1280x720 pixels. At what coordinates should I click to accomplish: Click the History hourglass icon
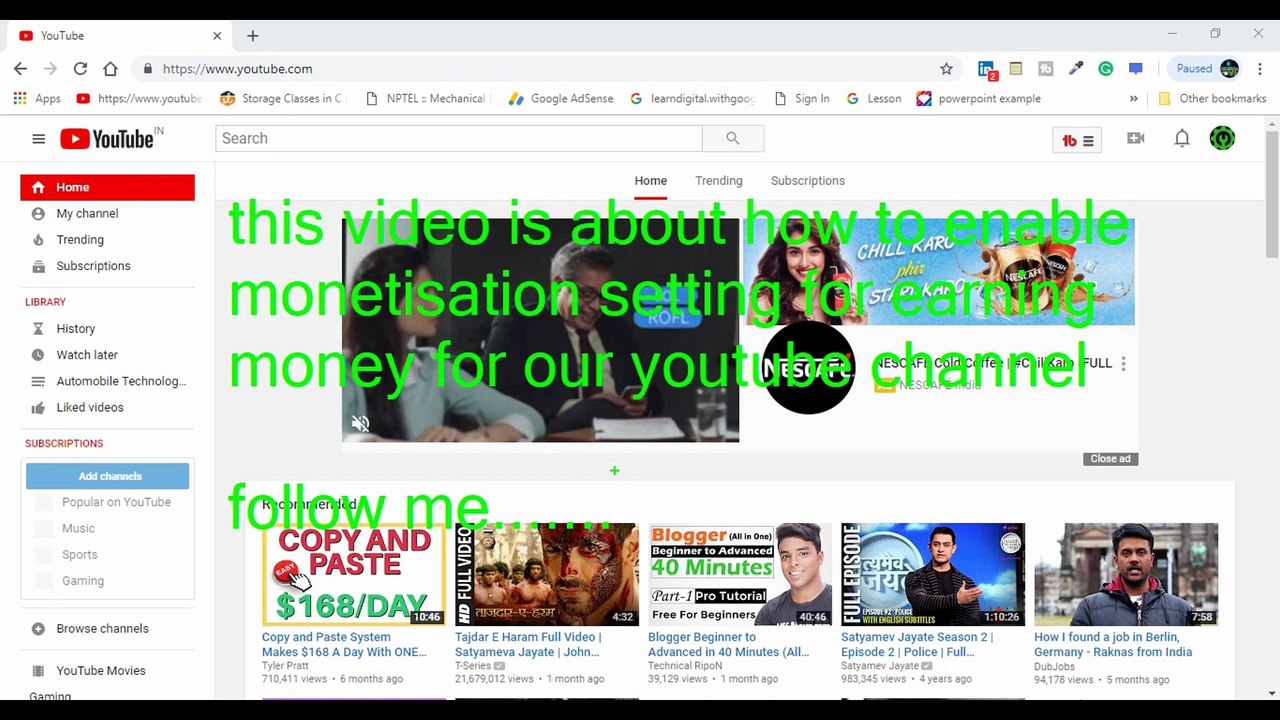click(38, 329)
